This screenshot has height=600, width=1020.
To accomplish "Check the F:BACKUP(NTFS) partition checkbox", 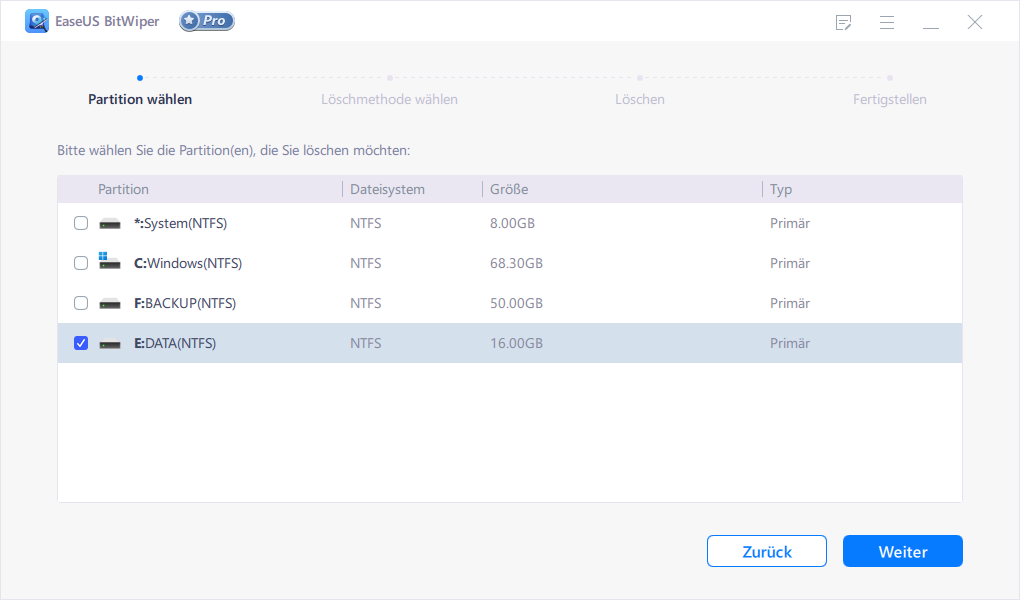I will coord(81,303).
